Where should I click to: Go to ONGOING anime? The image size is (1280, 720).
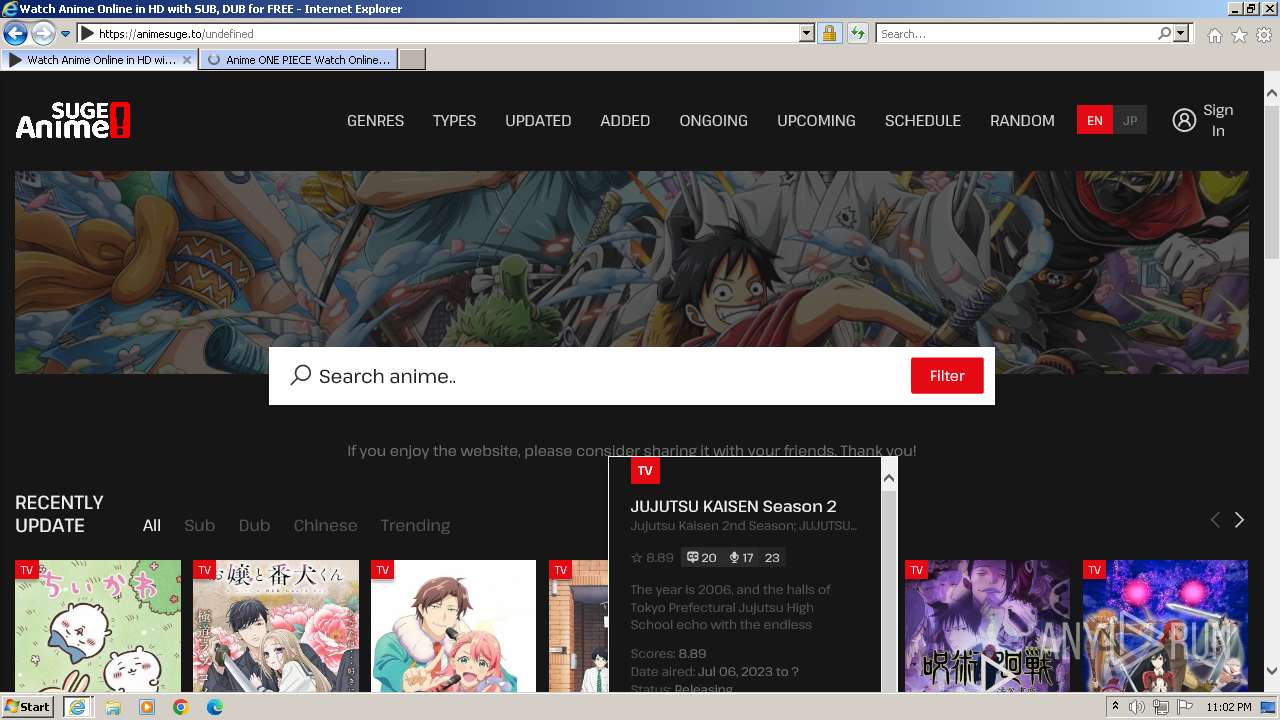pyautogui.click(x=713, y=120)
